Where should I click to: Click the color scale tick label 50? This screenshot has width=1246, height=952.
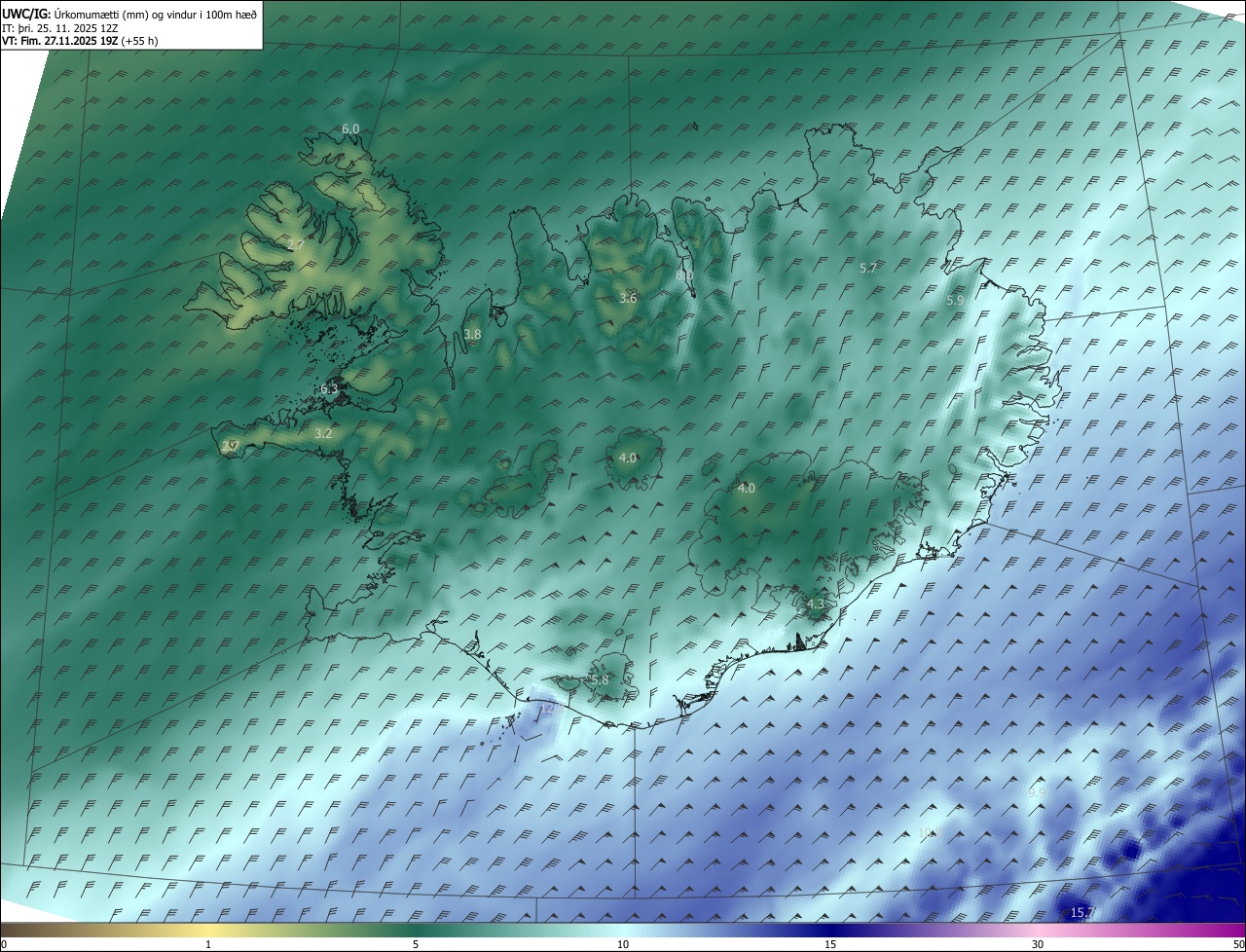click(x=1238, y=944)
